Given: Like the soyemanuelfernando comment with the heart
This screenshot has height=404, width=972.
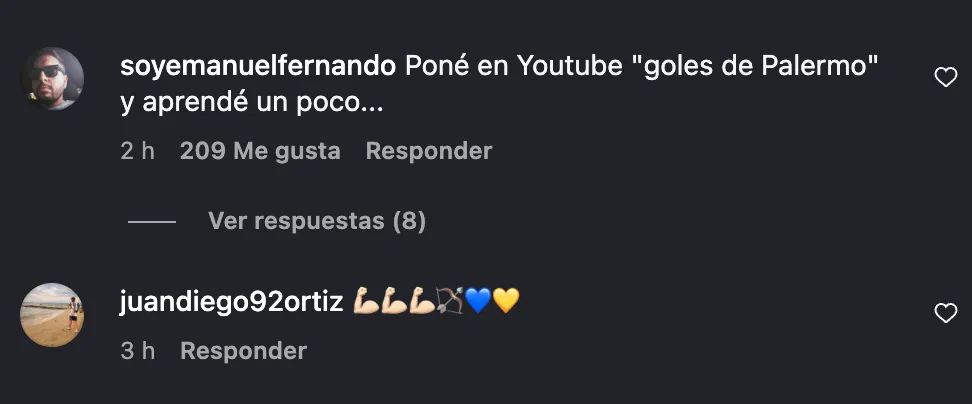Looking at the screenshot, I should (x=945, y=77).
